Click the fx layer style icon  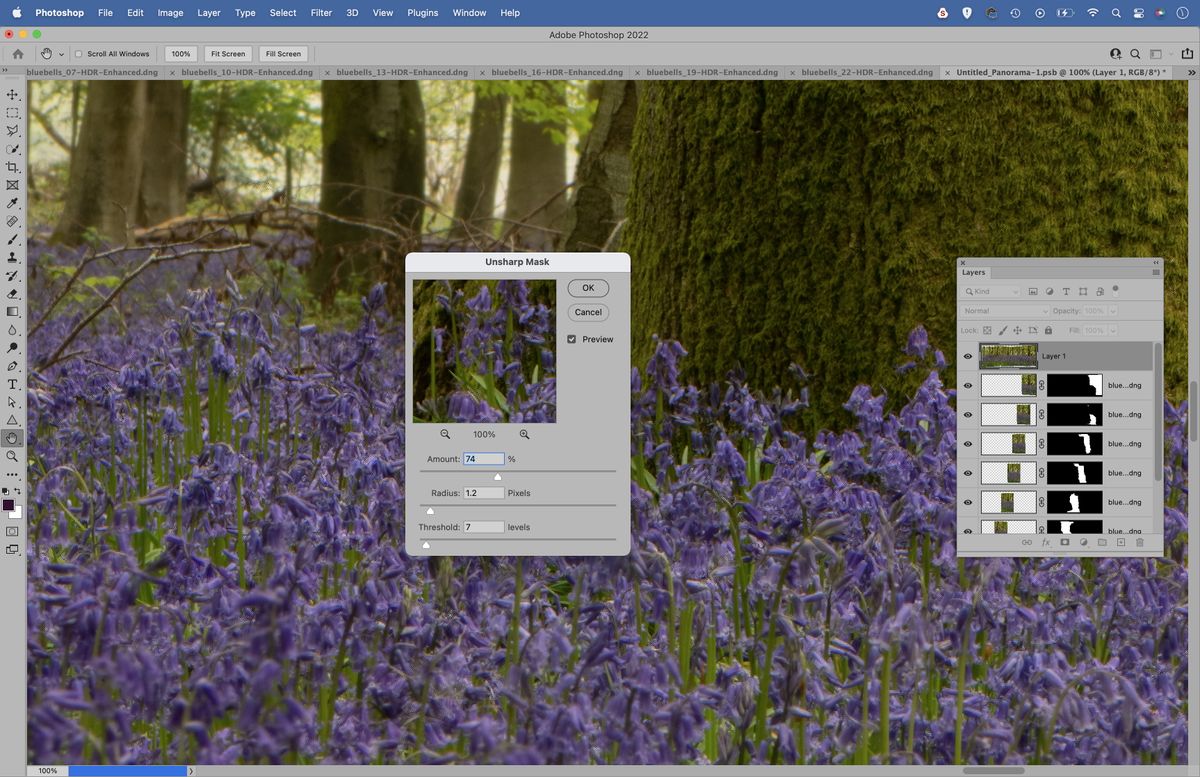[1046, 542]
